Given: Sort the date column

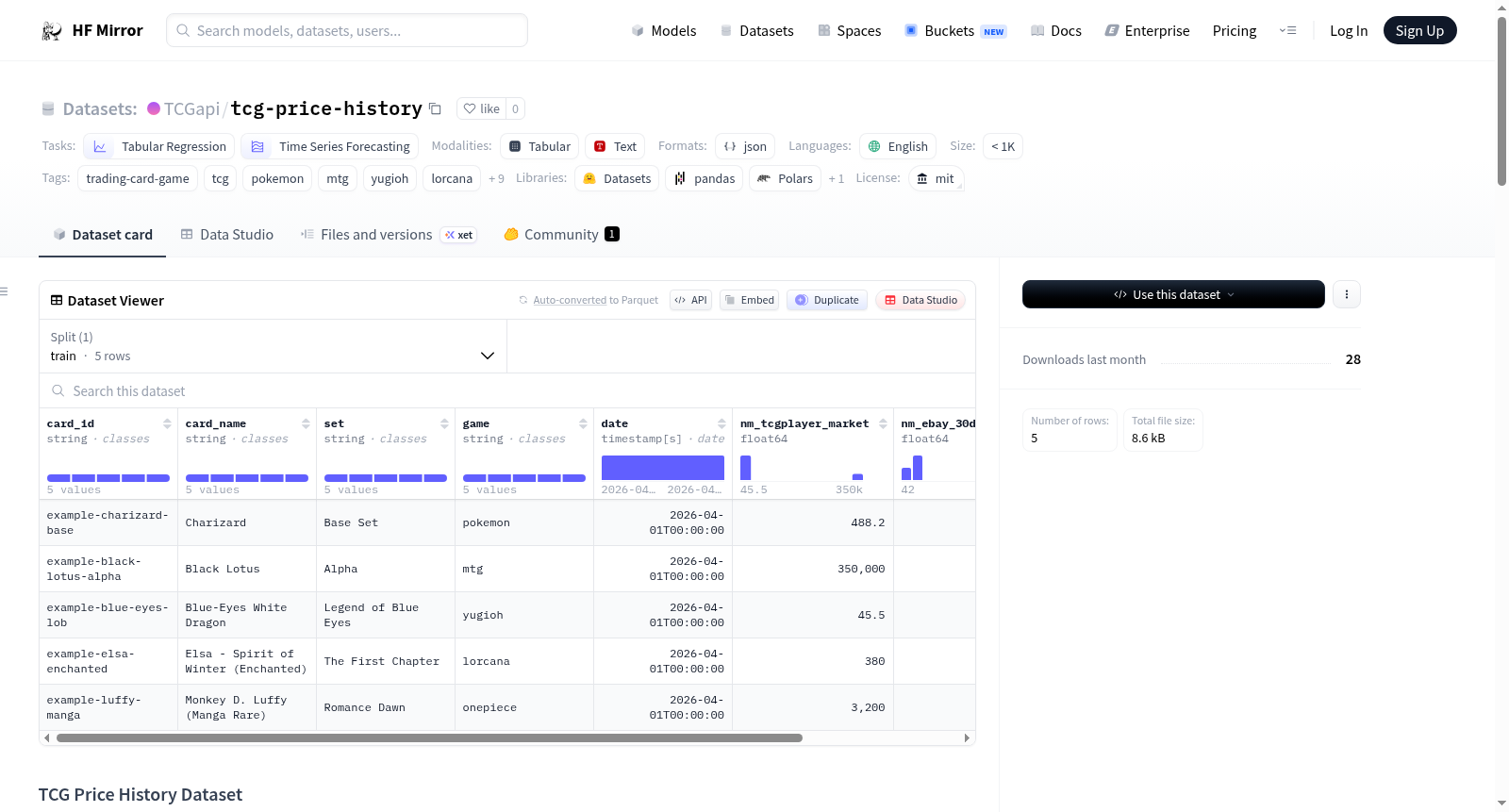Looking at the screenshot, I should click(721, 423).
